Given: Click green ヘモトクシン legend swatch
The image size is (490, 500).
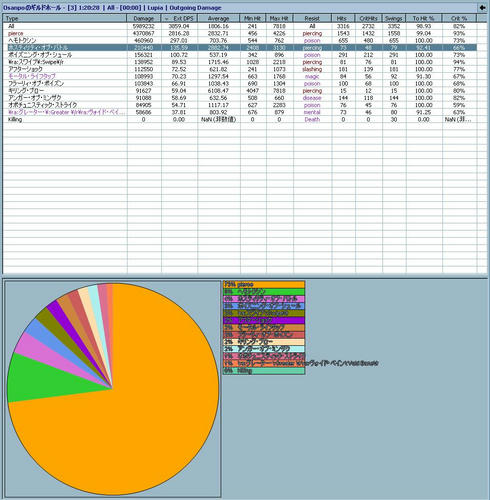Looking at the screenshot, I should [x=264, y=292].
